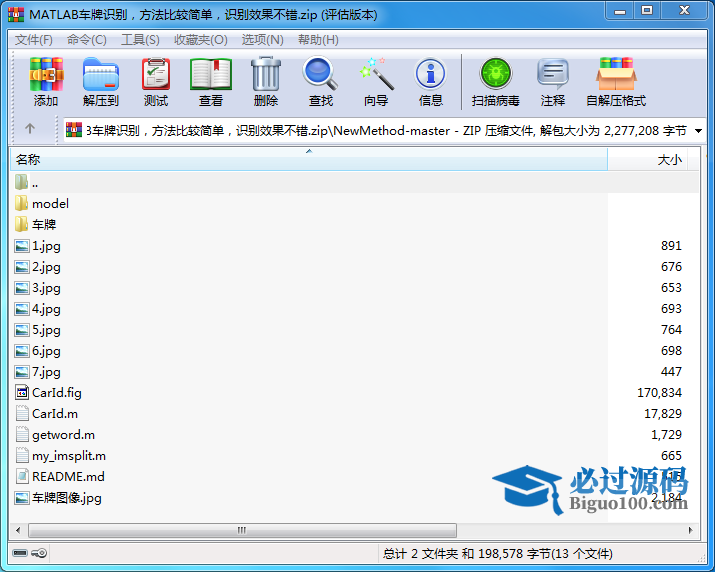Open the Favorites (收藏夹) menu

tap(201, 40)
